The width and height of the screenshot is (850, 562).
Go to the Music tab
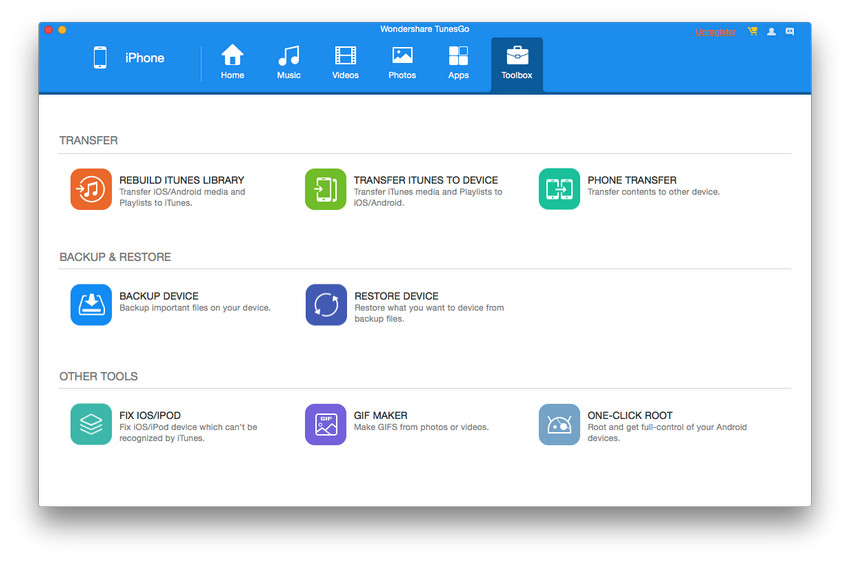pos(289,62)
